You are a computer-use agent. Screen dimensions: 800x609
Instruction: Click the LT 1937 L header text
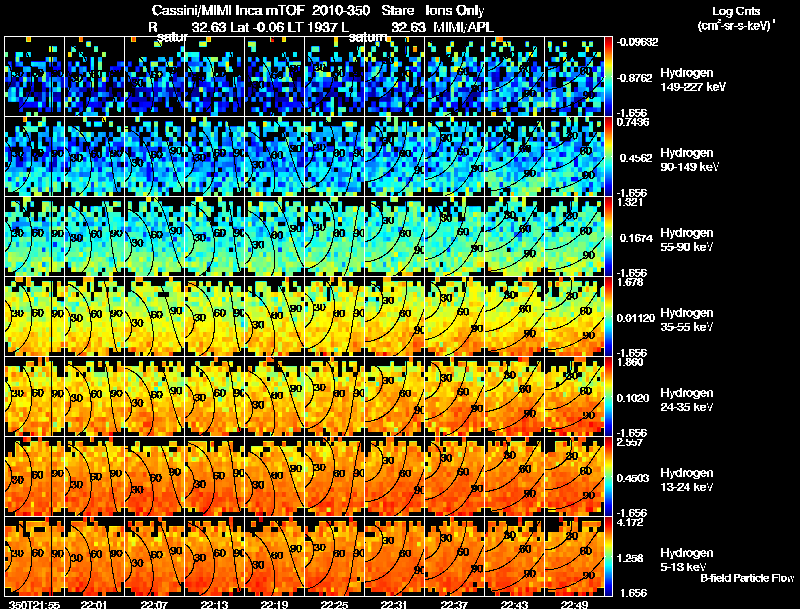point(318,27)
